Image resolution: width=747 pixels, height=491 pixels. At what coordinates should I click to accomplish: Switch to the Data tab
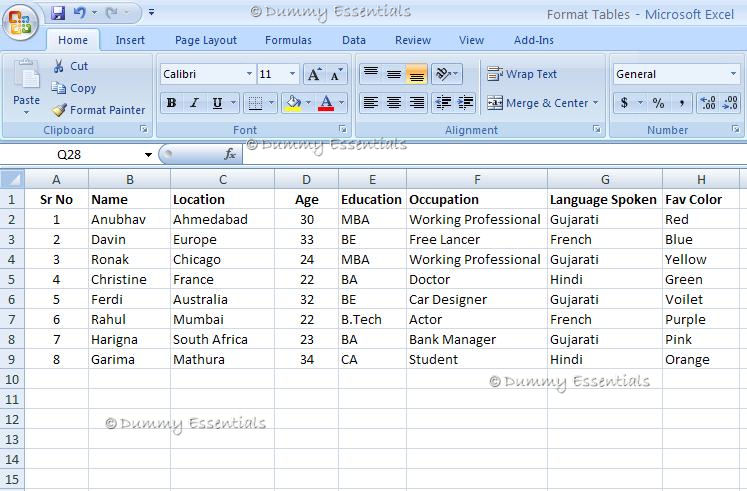(x=354, y=40)
